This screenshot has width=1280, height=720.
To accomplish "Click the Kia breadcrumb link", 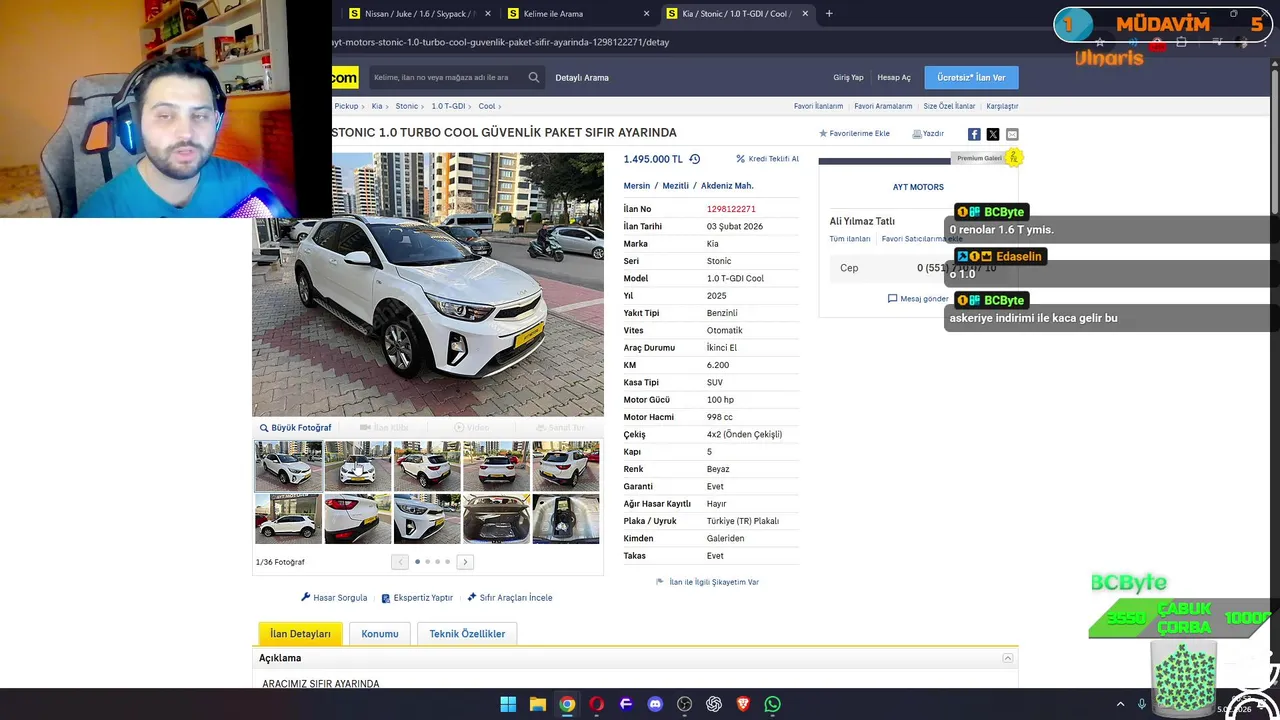I will [x=377, y=106].
